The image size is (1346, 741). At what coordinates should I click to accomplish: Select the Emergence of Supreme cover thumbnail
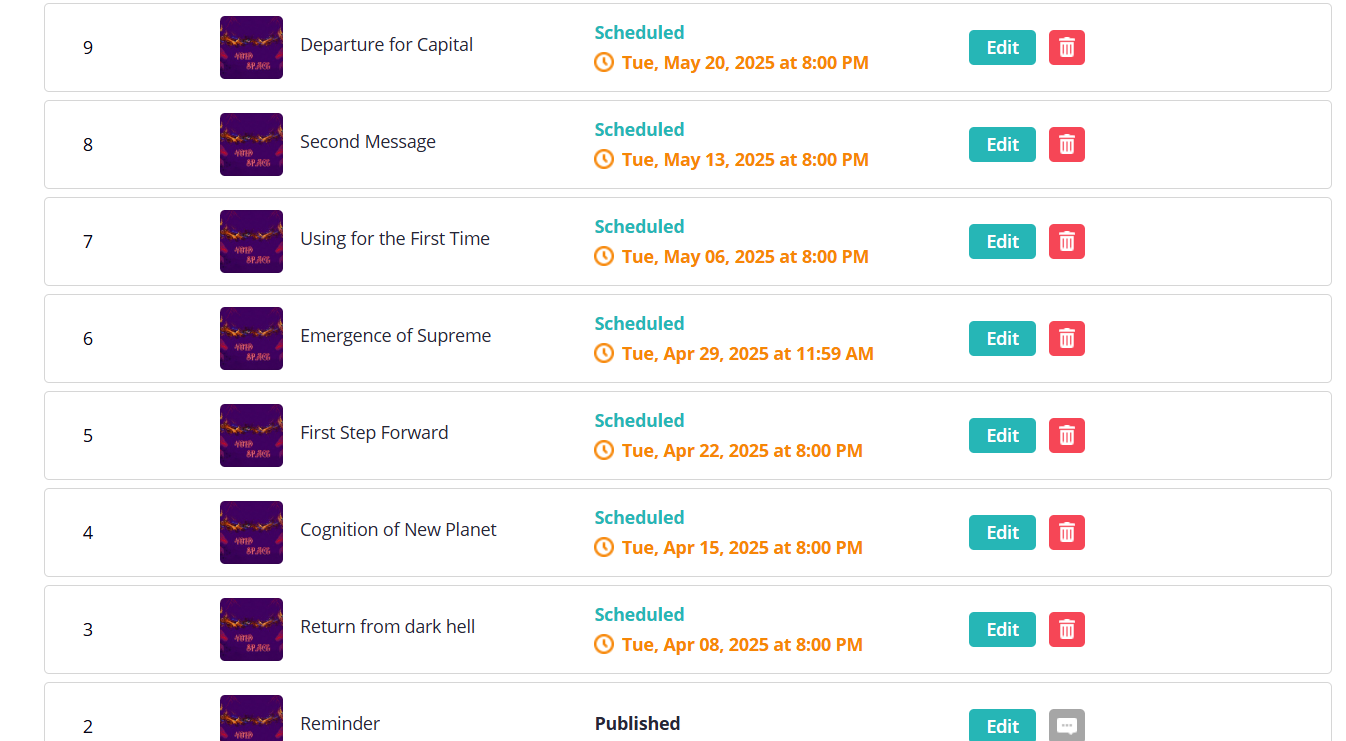pyautogui.click(x=251, y=339)
